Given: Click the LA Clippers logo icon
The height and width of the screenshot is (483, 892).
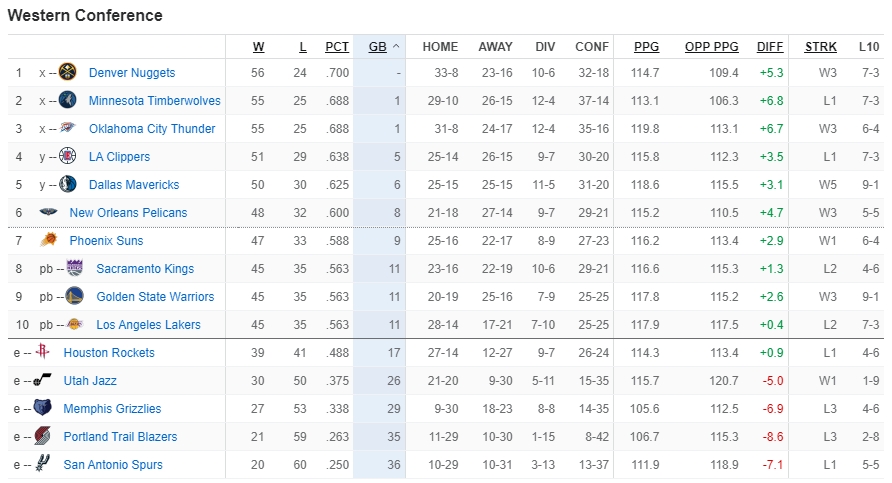Looking at the screenshot, I should pos(68,156).
